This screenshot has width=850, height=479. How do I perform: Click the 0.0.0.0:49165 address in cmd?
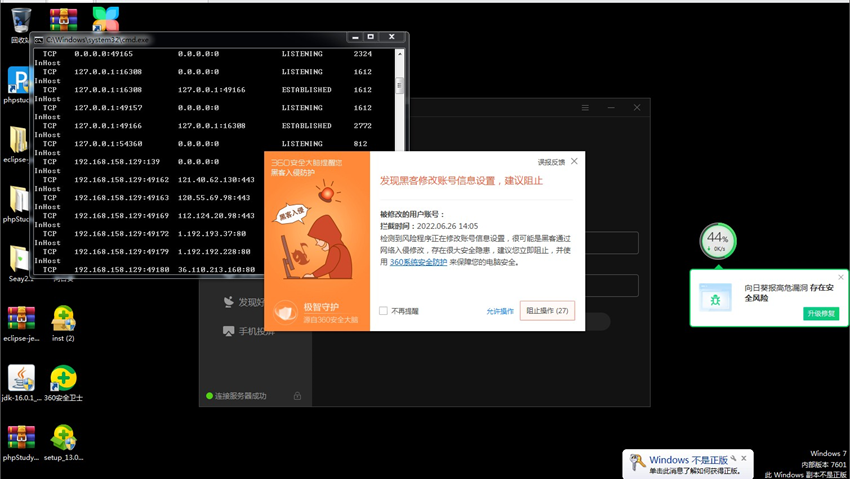click(x=104, y=54)
